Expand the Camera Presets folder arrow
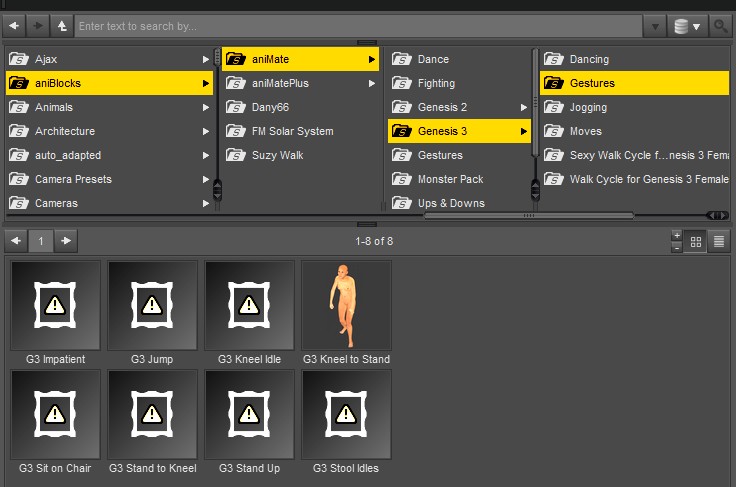 (x=206, y=179)
